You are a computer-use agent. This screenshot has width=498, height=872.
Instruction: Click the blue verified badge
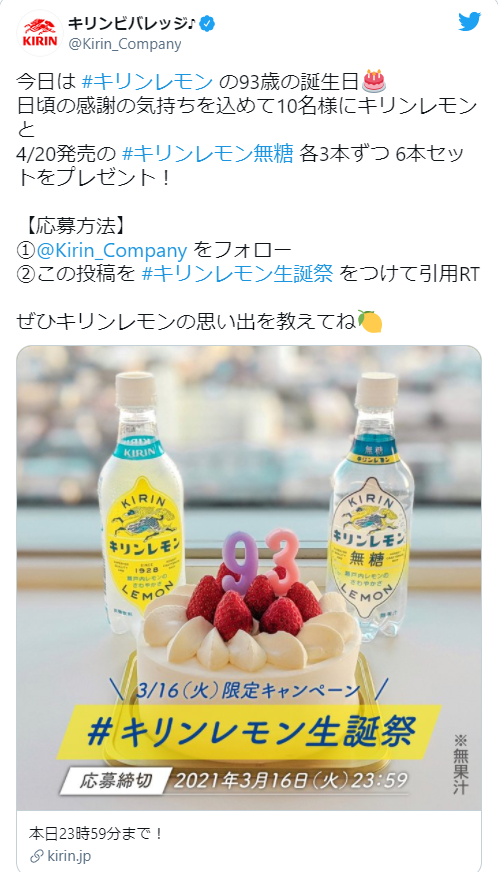[x=208, y=24]
